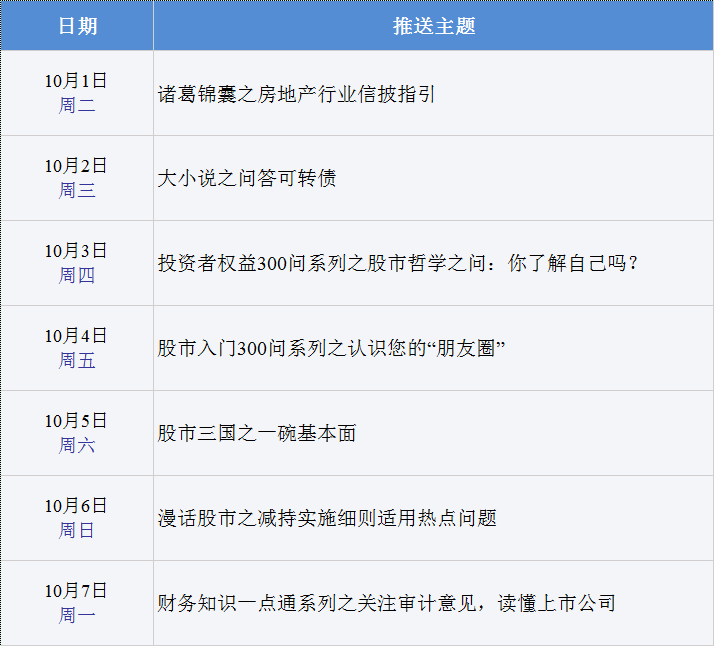Click the 周四 weekday label
714x646 pixels.
point(76,275)
